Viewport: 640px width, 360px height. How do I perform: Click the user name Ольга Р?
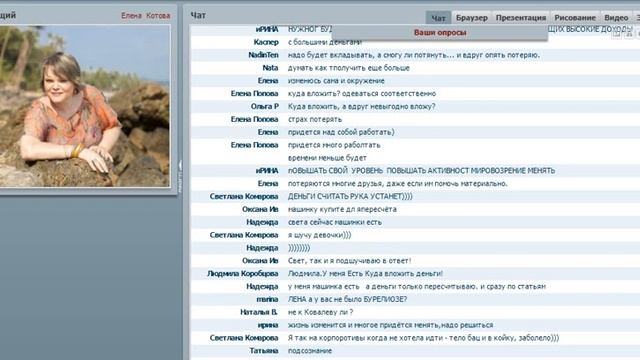(x=264, y=106)
